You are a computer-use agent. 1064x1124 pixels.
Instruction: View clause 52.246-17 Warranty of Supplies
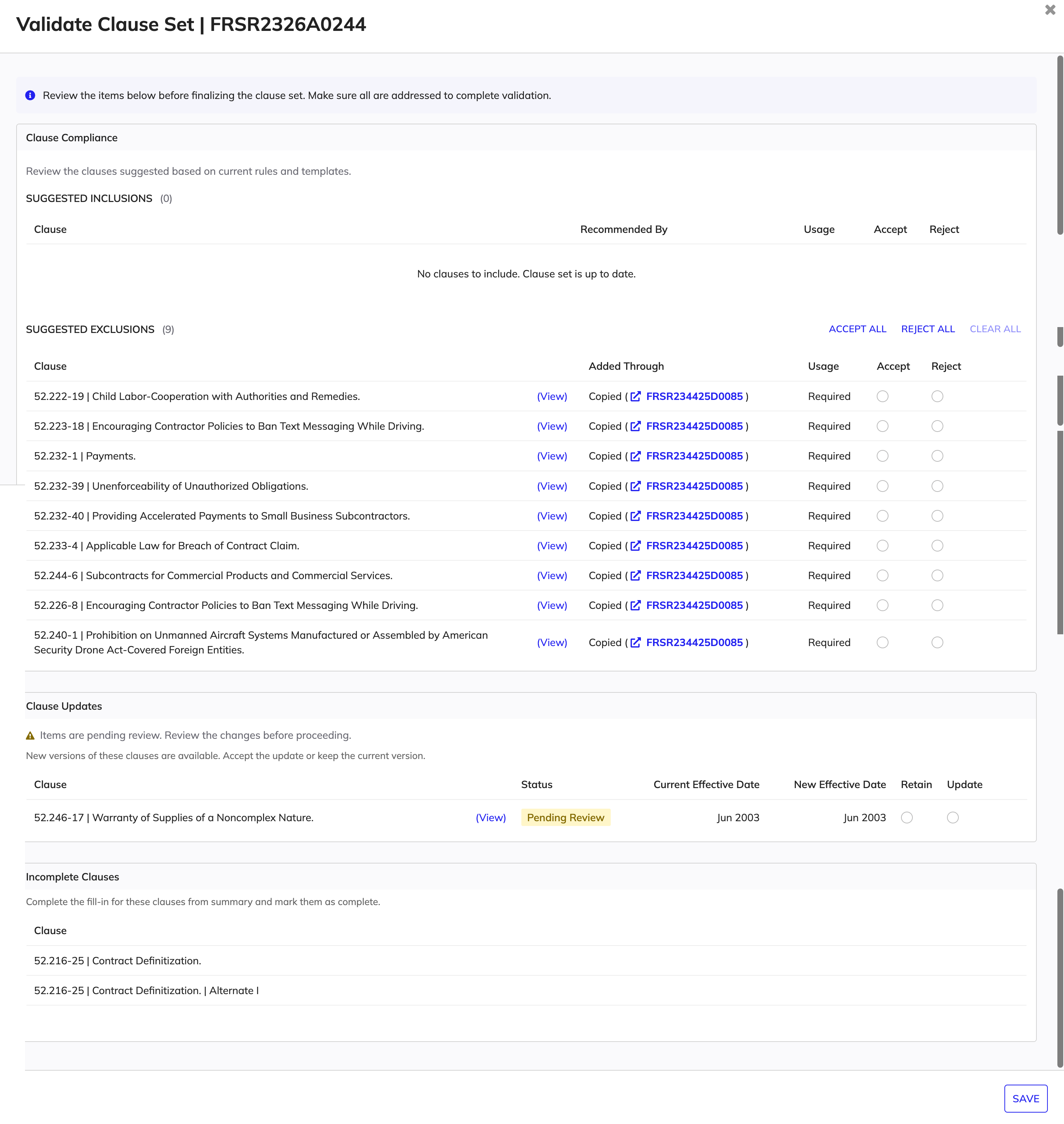(x=490, y=818)
